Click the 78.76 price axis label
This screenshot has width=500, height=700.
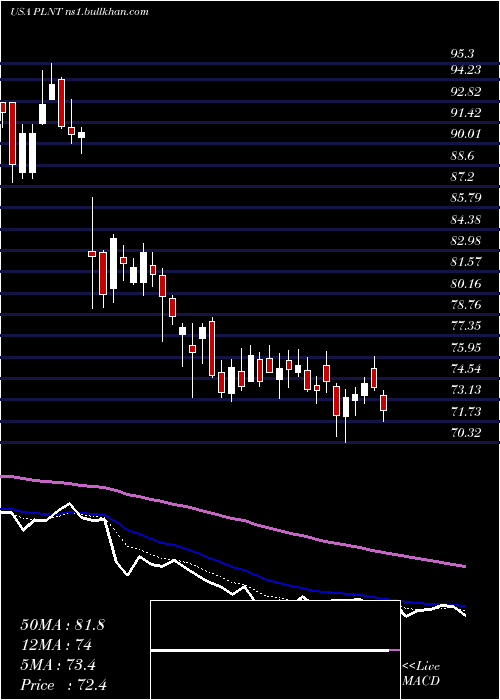click(467, 305)
